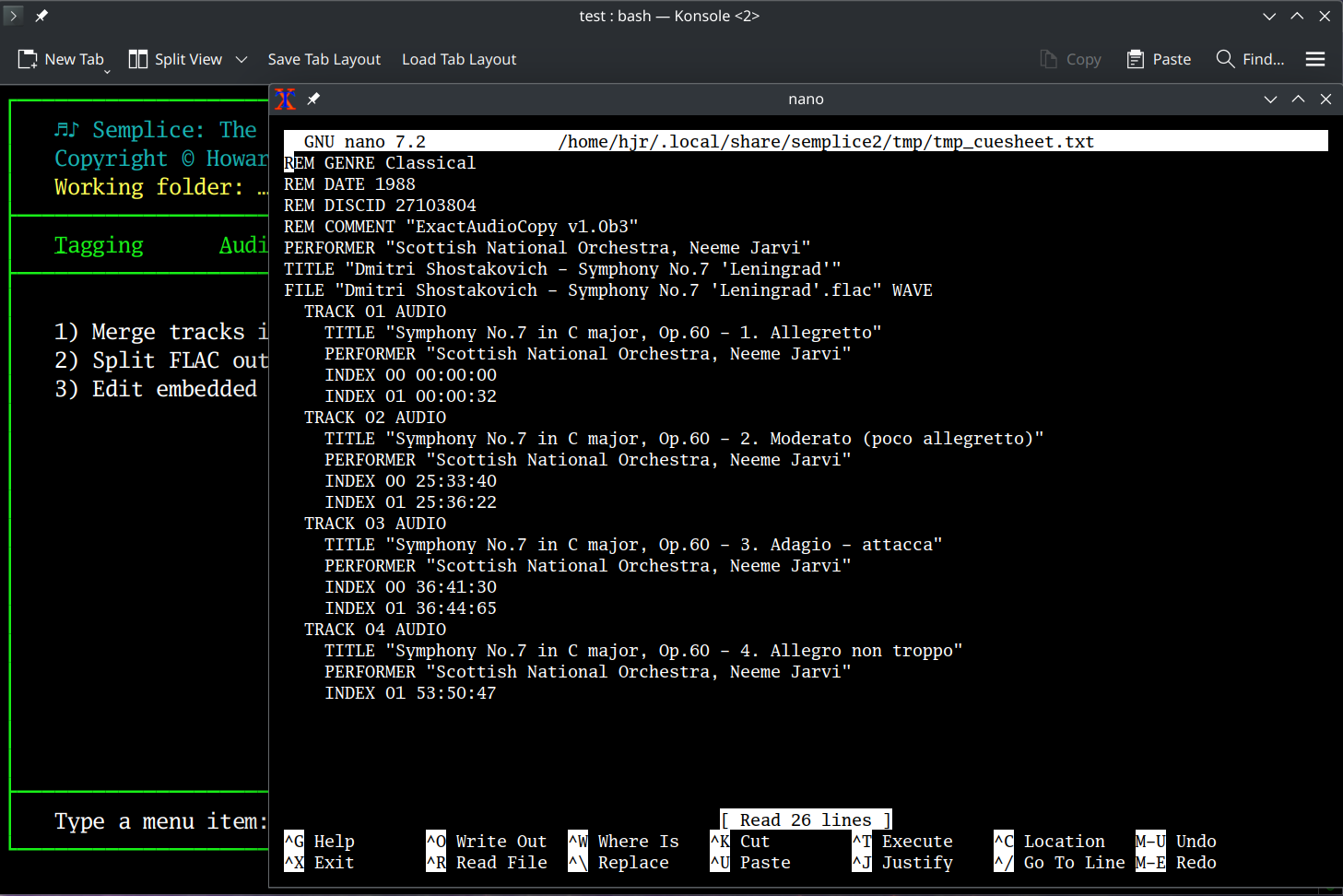This screenshot has width=1343, height=896.
Task: Click the New Tab icon
Action: (x=25, y=58)
